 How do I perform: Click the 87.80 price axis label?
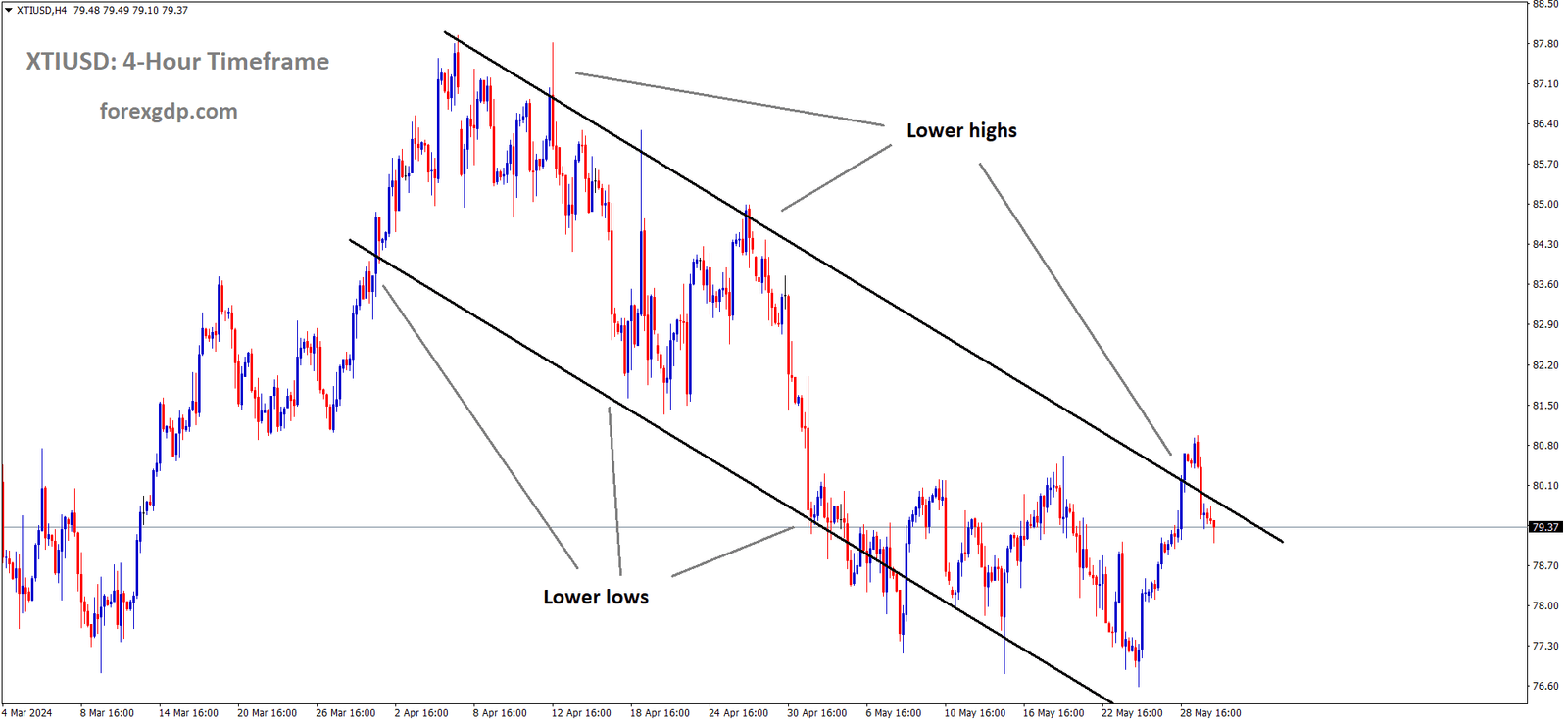(1545, 44)
